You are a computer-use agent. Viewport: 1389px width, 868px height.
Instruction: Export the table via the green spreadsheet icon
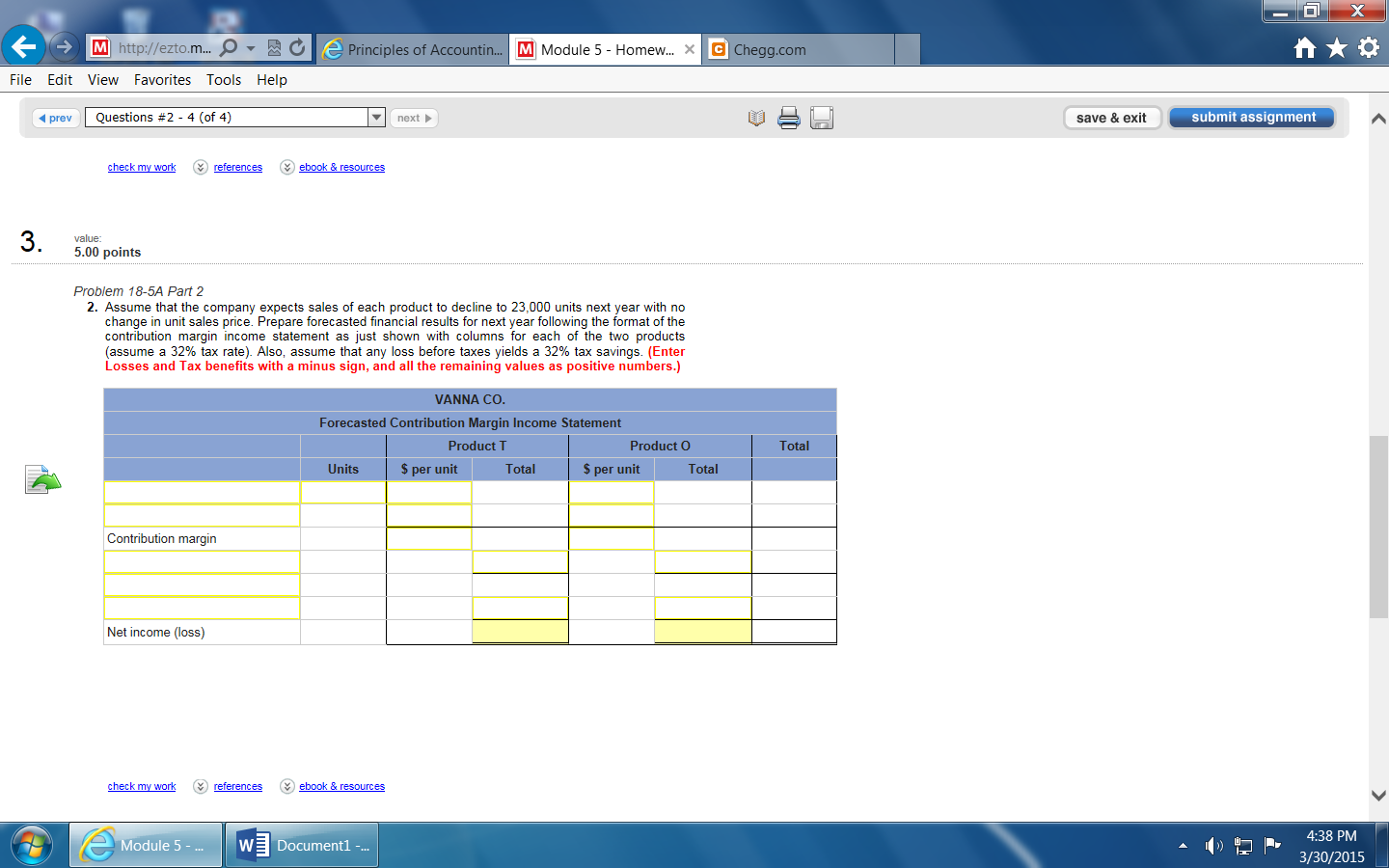41,479
